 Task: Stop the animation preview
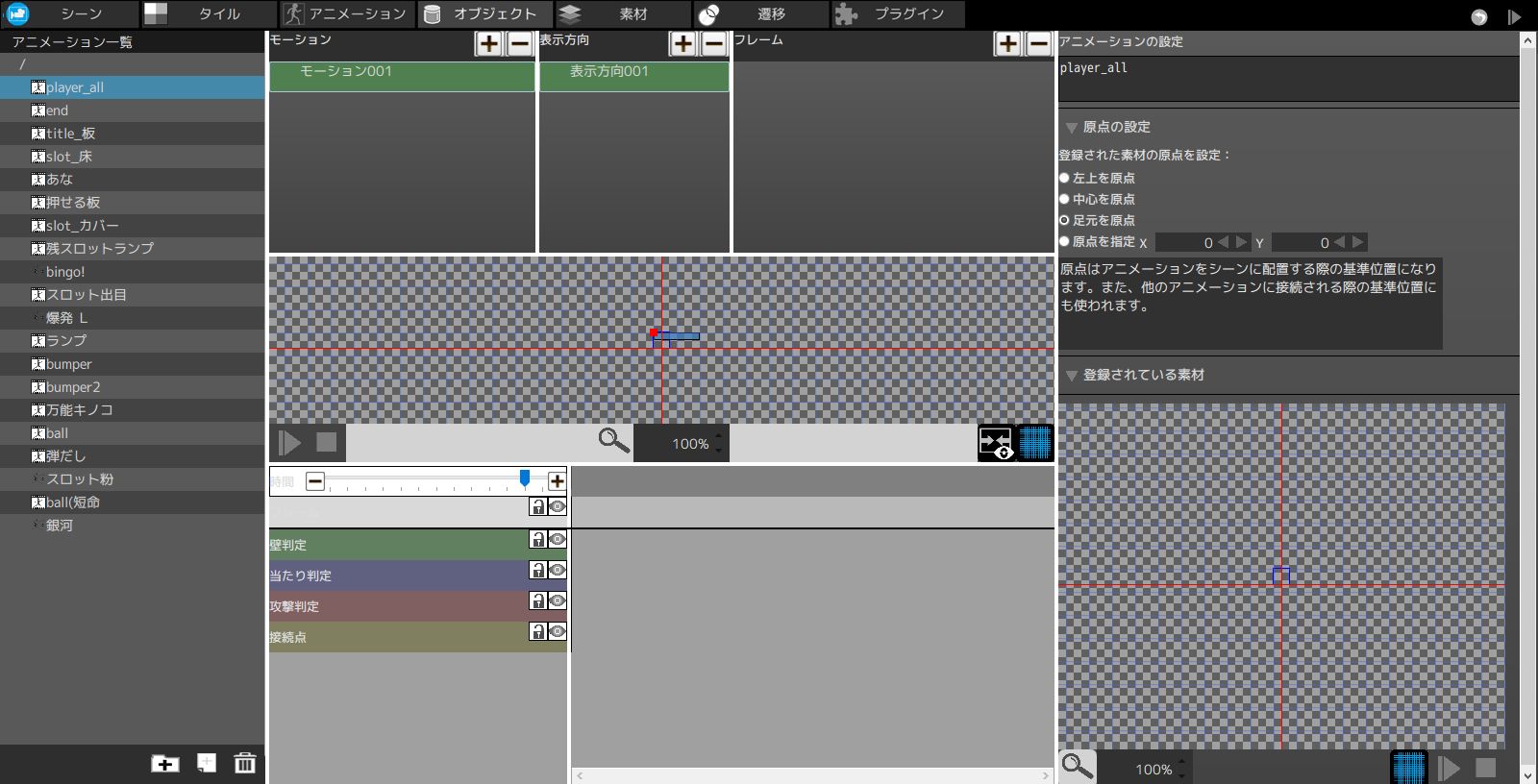[x=327, y=443]
